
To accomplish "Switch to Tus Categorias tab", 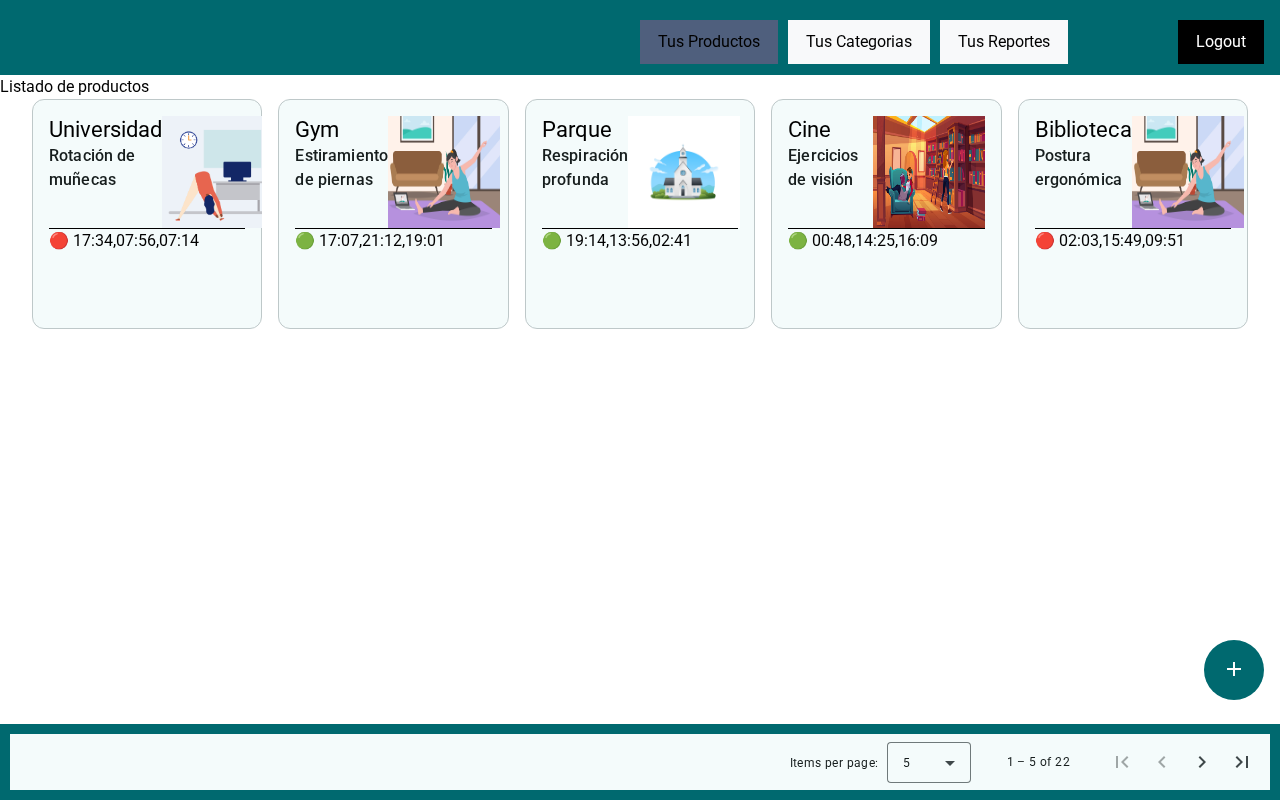I will pyautogui.click(x=859, y=42).
